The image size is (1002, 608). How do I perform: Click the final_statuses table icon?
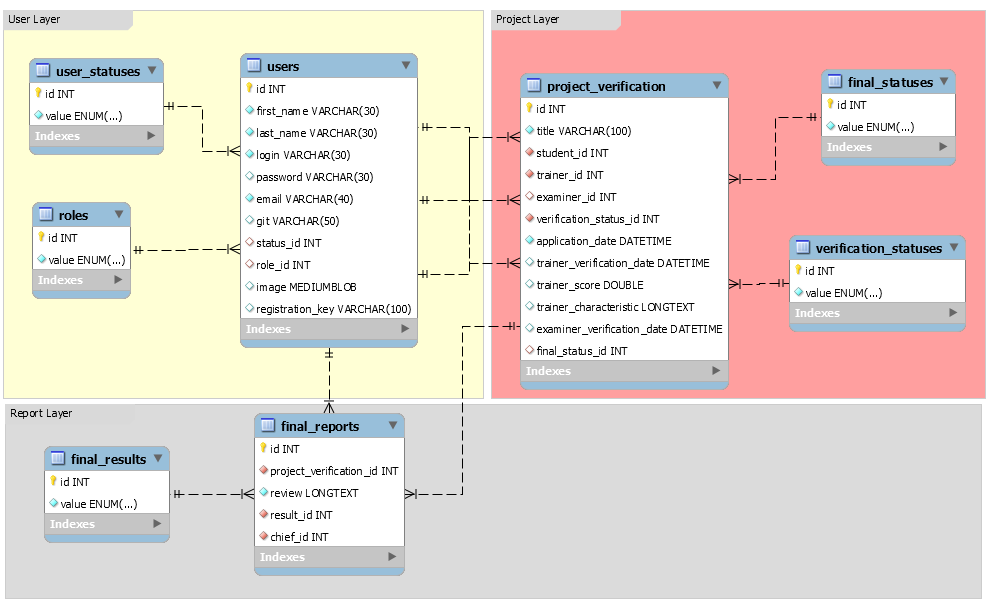click(x=835, y=81)
